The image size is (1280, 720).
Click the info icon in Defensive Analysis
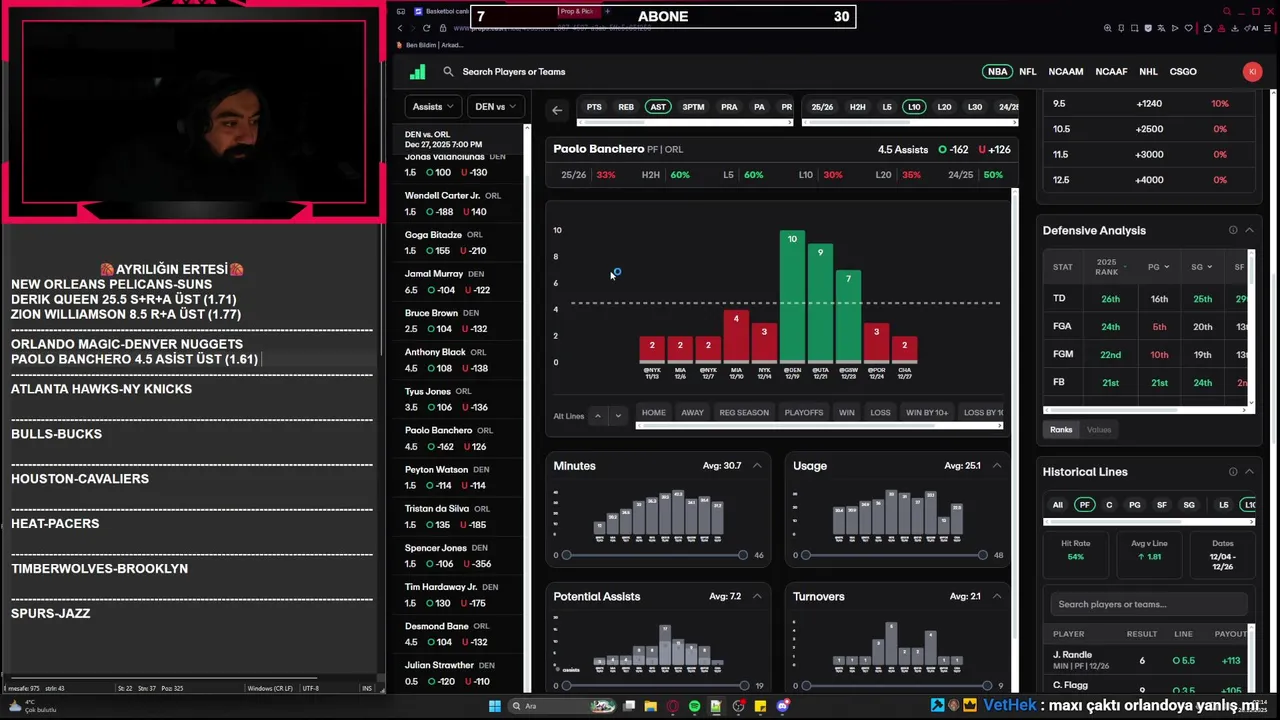1232,230
